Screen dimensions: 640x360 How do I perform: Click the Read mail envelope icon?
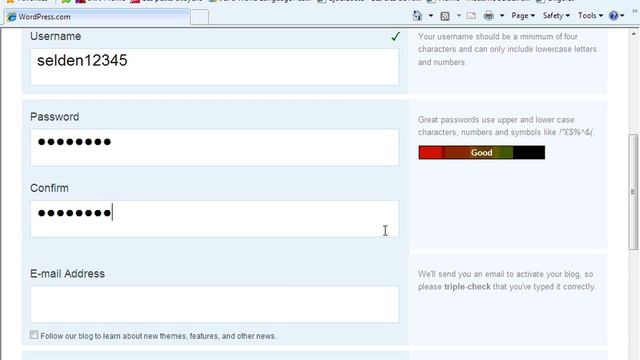[471, 16]
